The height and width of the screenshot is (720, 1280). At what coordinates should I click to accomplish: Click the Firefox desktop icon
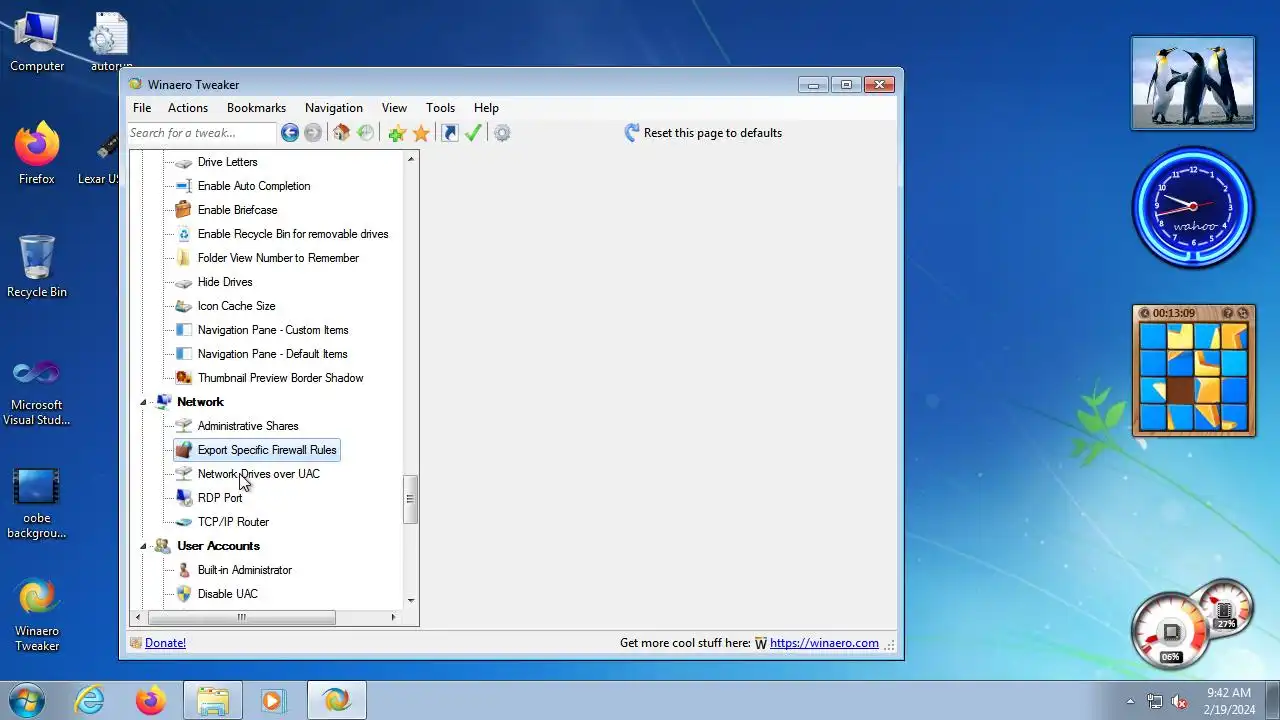pyautogui.click(x=37, y=154)
